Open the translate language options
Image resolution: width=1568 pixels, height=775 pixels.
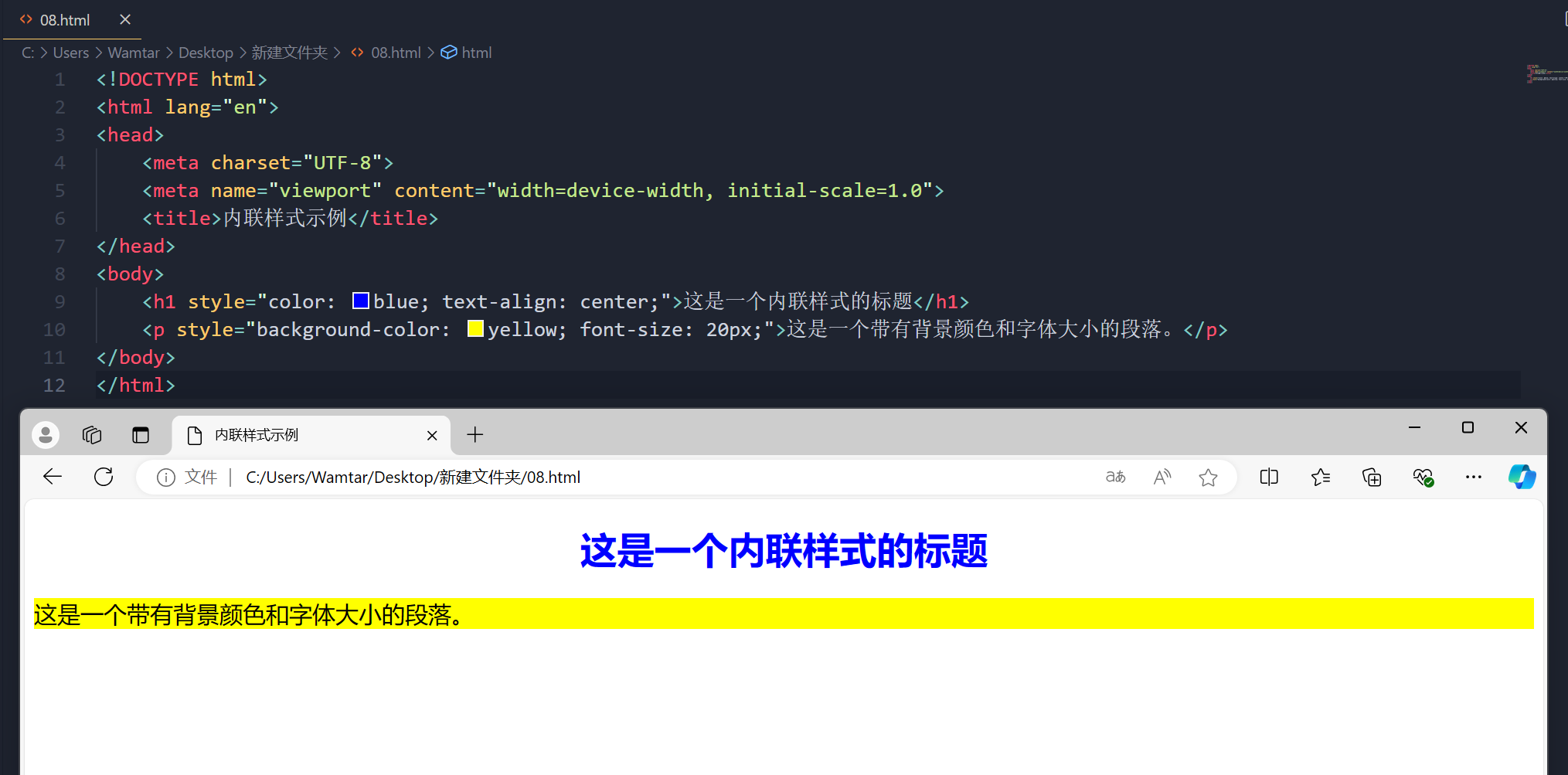(1115, 477)
